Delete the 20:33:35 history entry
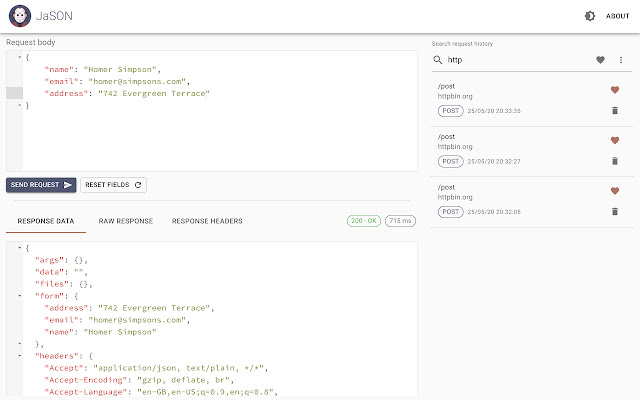This screenshot has height=400, width=640. pos(615,110)
